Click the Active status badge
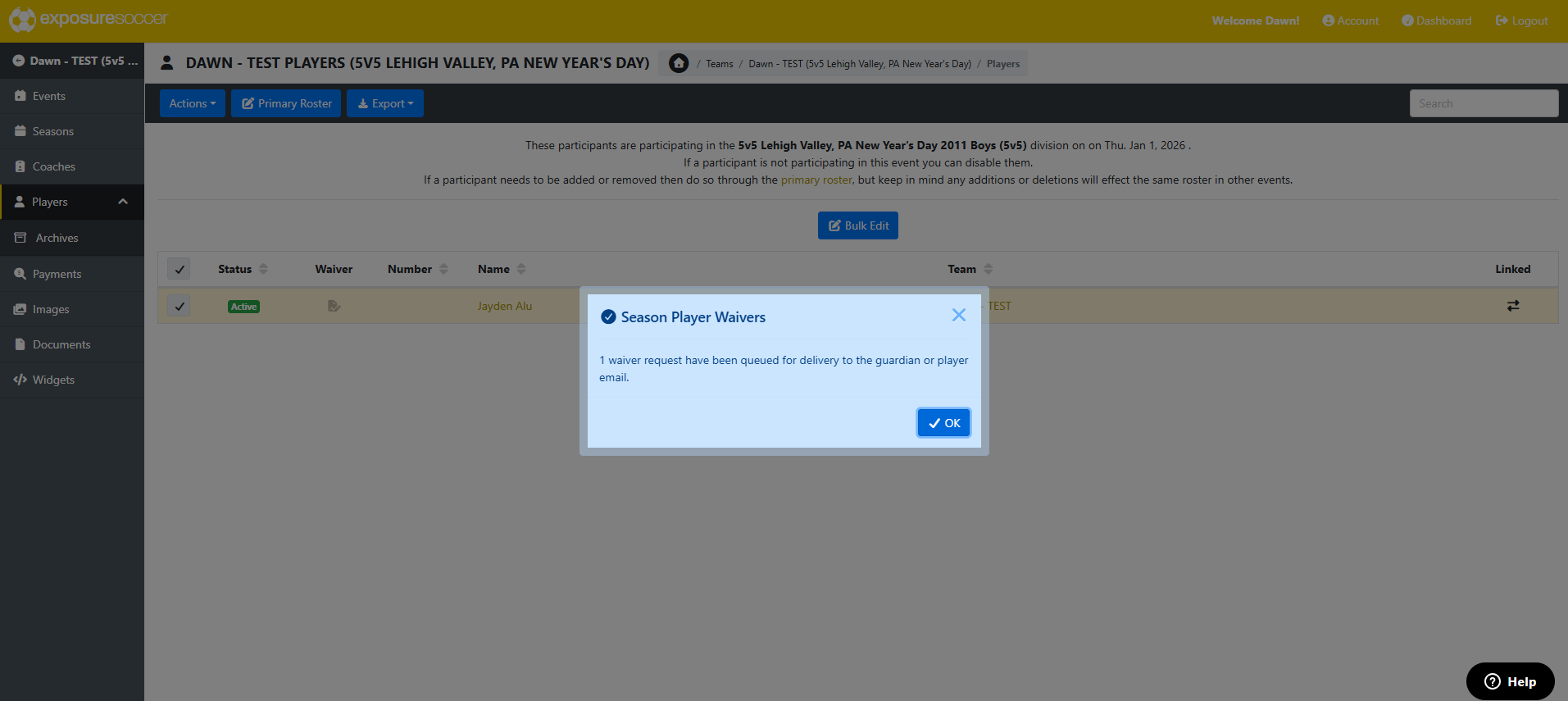Viewport: 1568px width, 701px height. (x=243, y=307)
